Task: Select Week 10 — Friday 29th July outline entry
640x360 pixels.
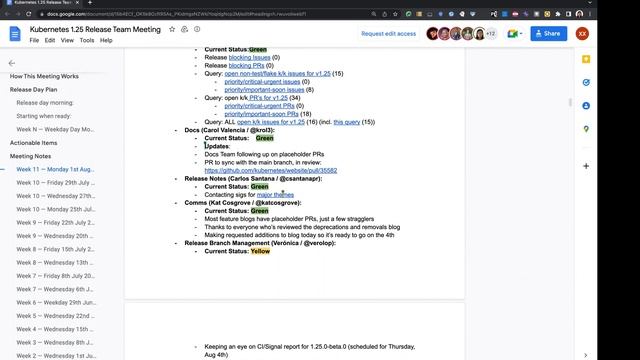Action: coord(56,182)
